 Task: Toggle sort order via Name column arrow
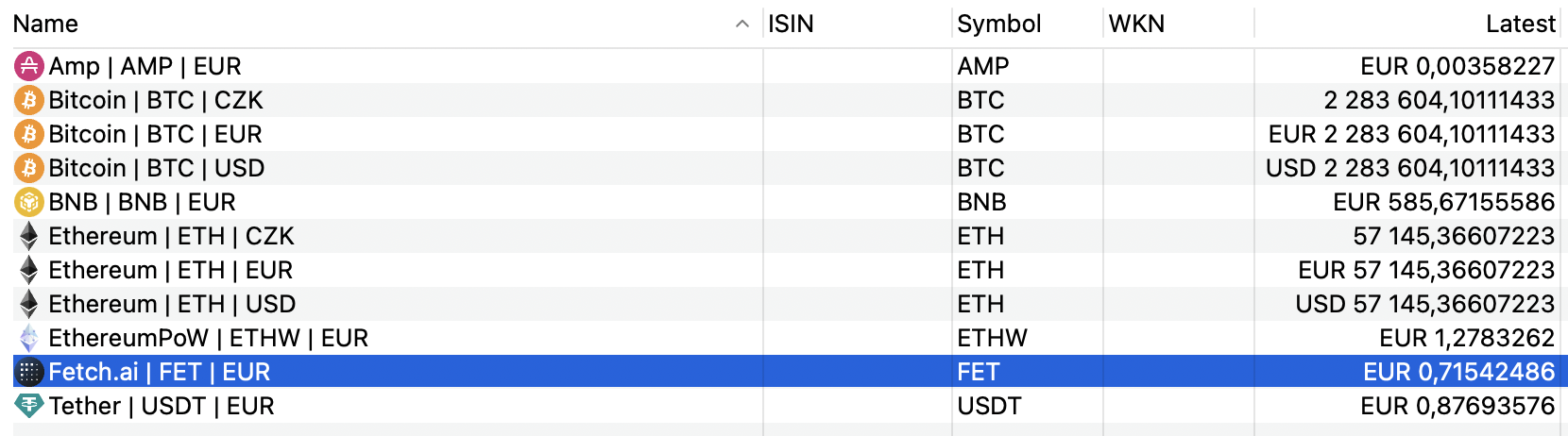[742, 25]
